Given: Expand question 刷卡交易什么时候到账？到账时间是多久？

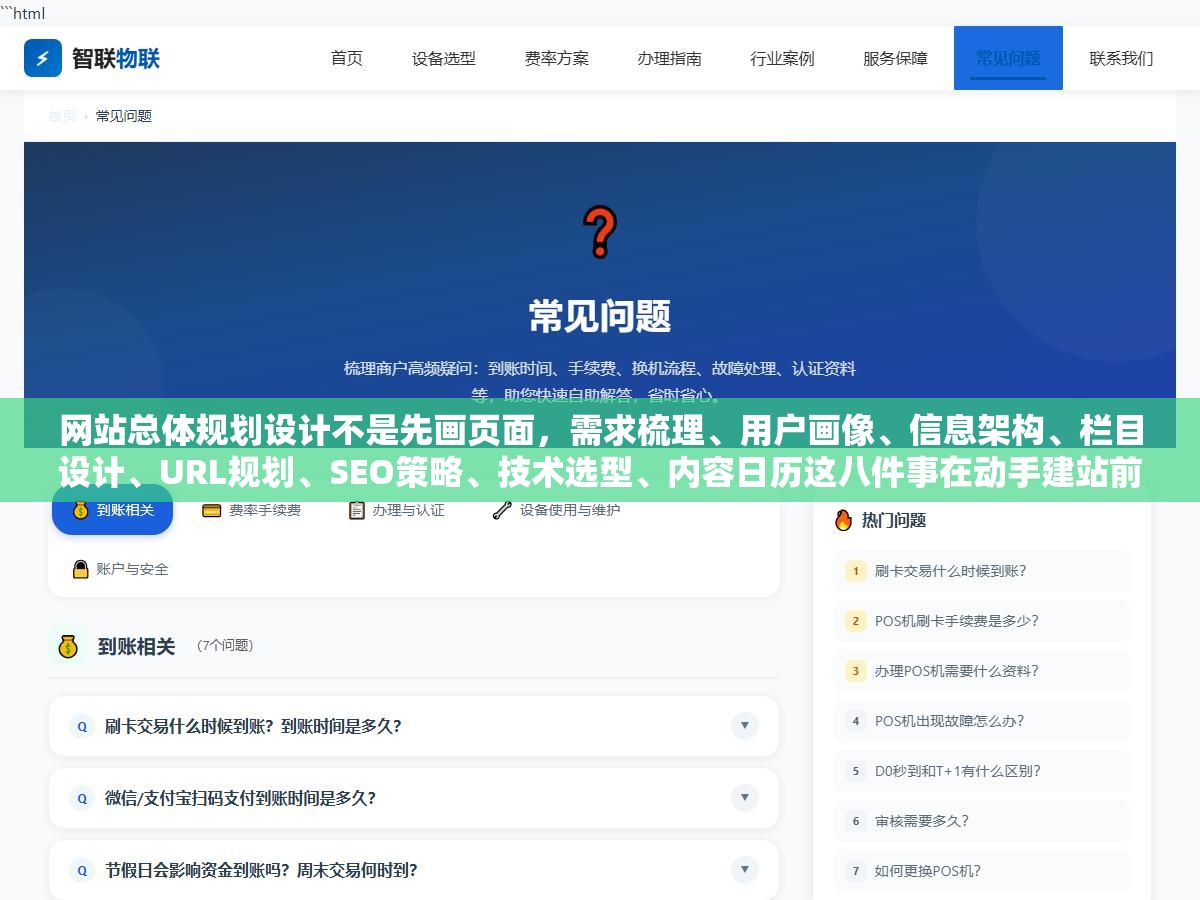Looking at the screenshot, I should [x=414, y=726].
